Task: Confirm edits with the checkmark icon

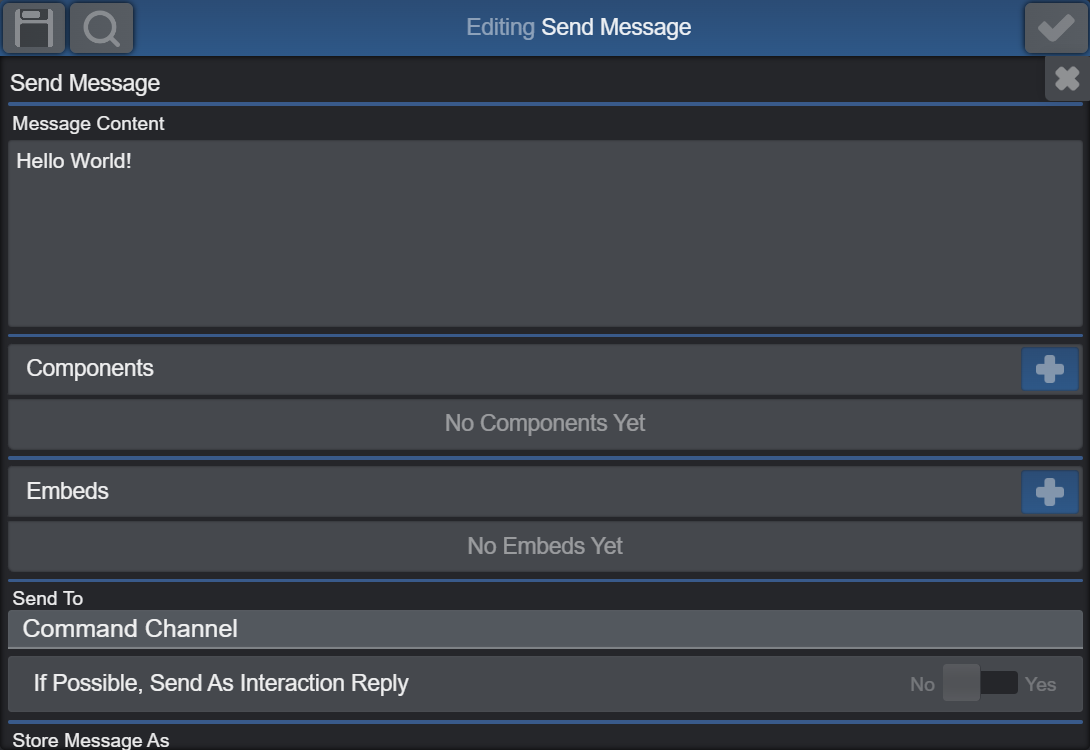Action: click(1055, 28)
